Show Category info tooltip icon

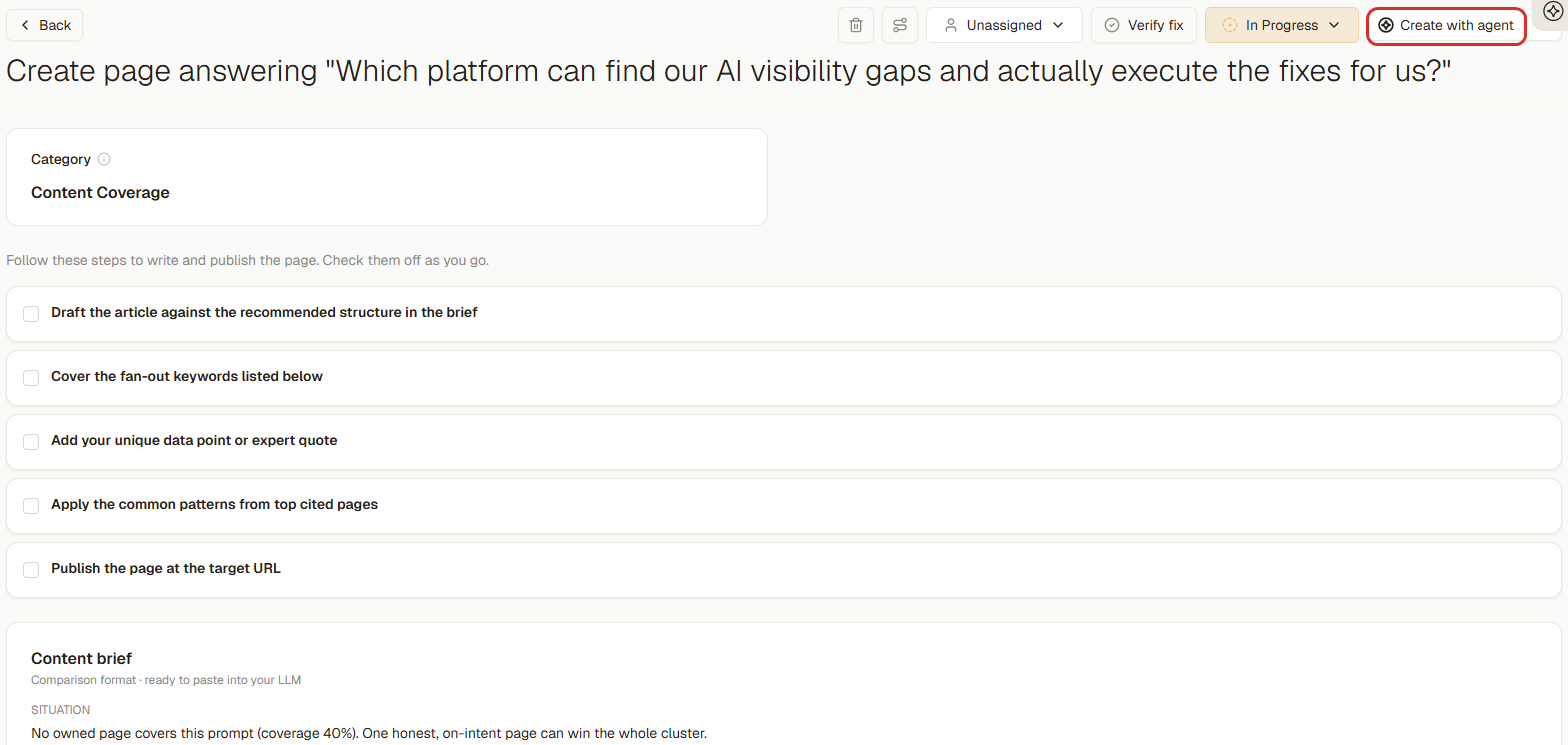[104, 159]
